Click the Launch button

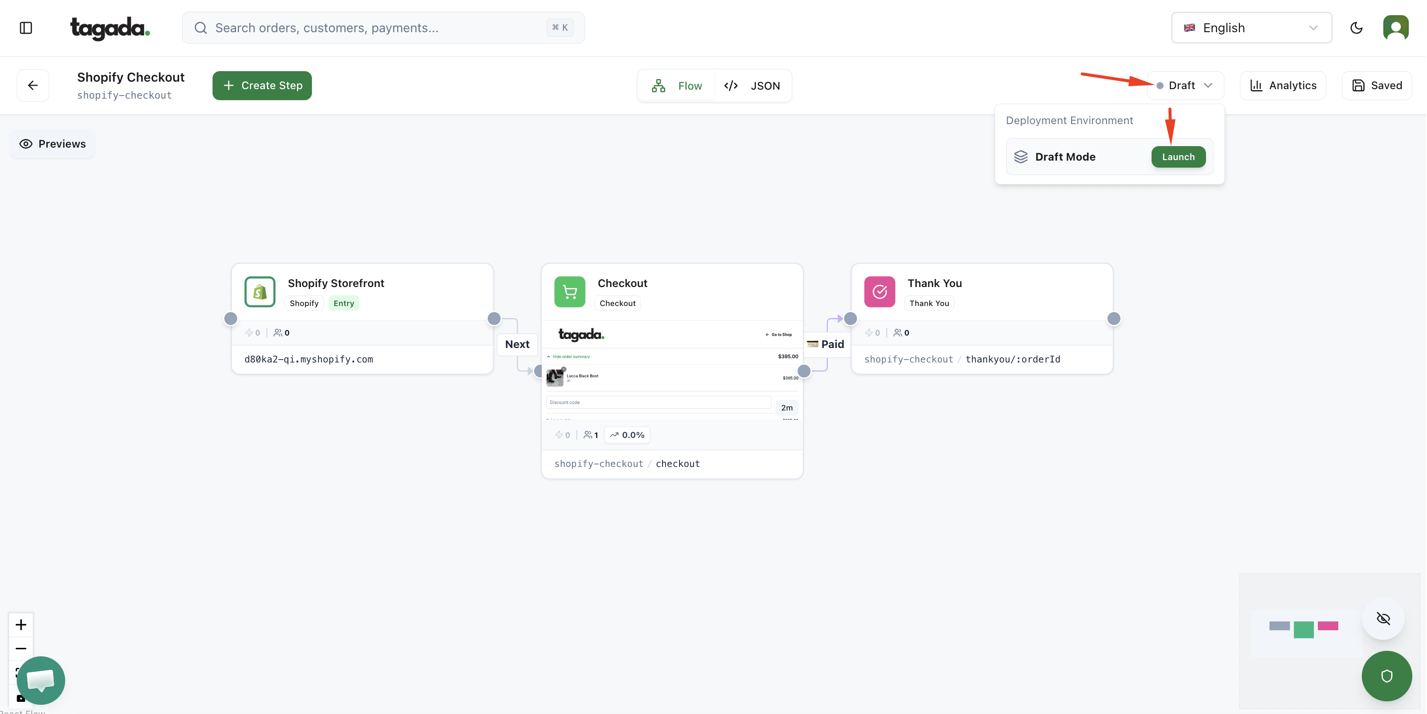[1178, 157]
